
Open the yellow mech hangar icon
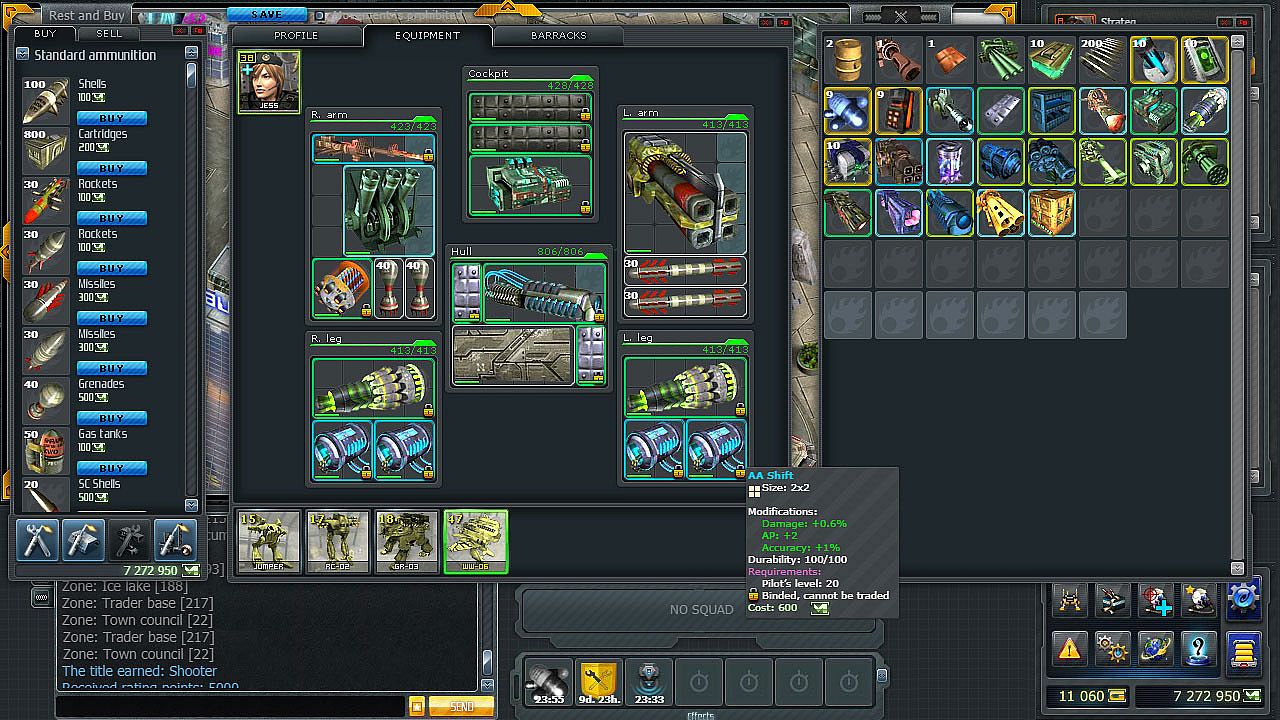1070,600
